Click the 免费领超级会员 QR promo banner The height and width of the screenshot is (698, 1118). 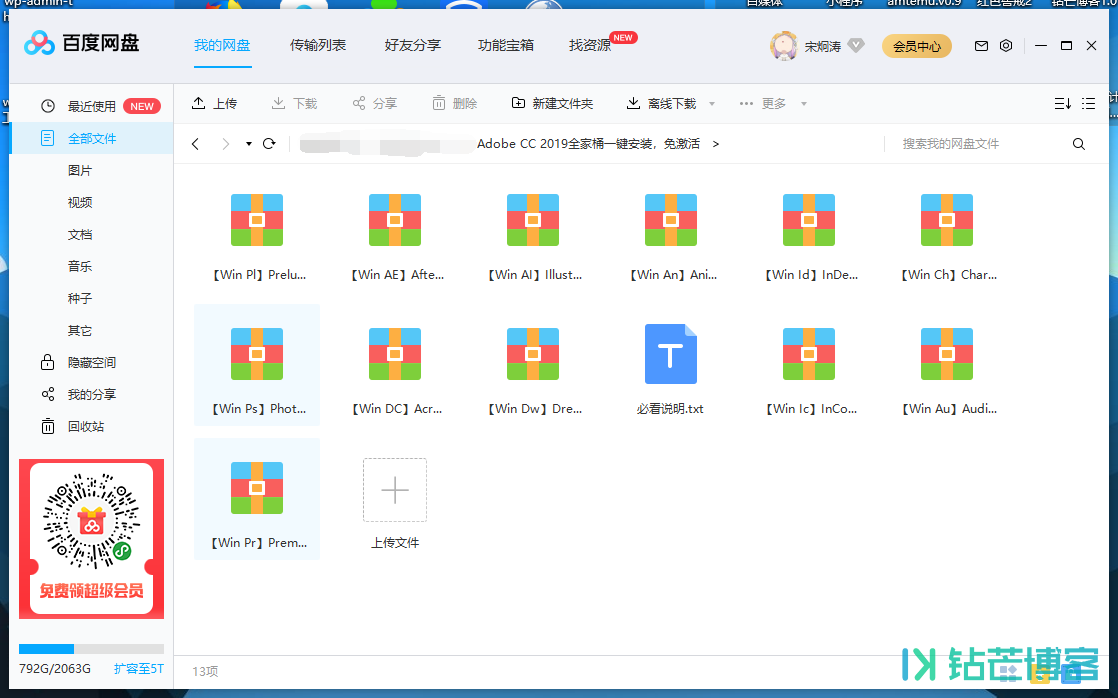click(91, 539)
